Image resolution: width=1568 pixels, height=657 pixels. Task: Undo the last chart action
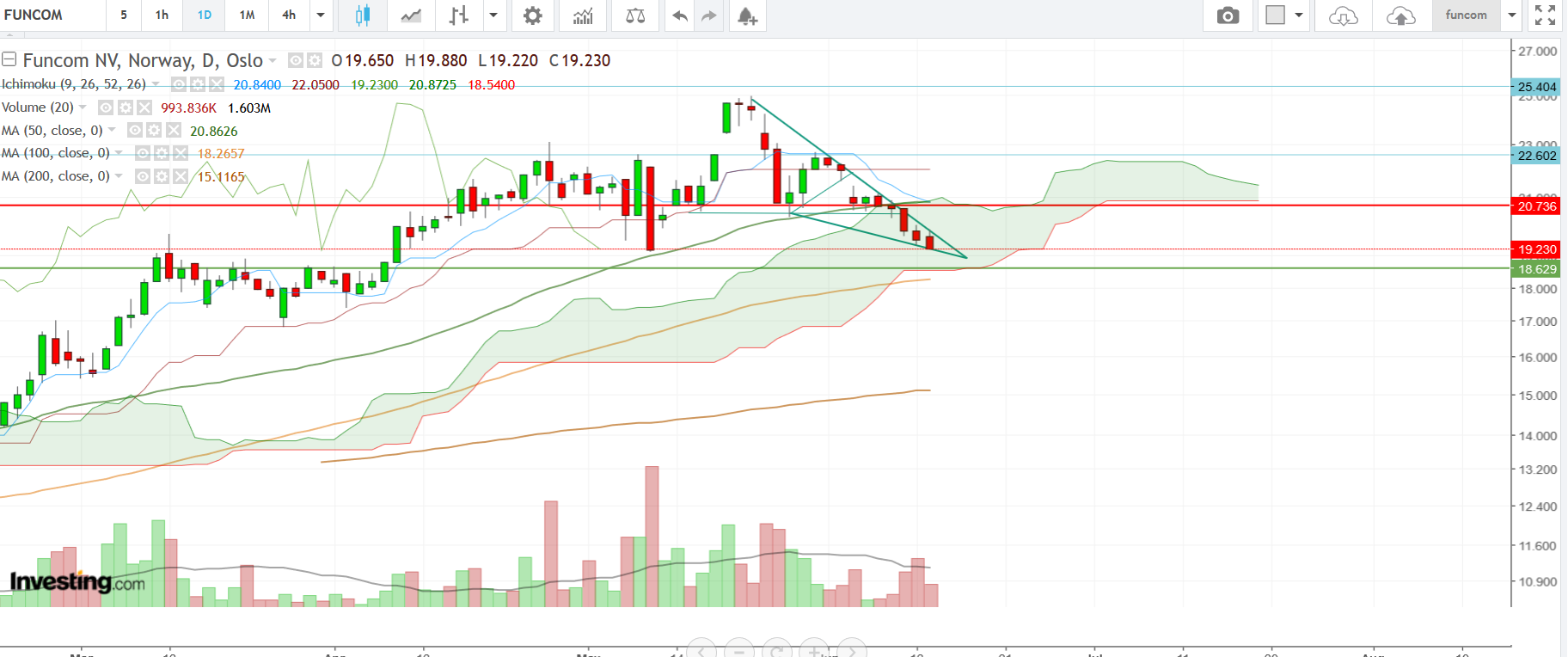[680, 15]
